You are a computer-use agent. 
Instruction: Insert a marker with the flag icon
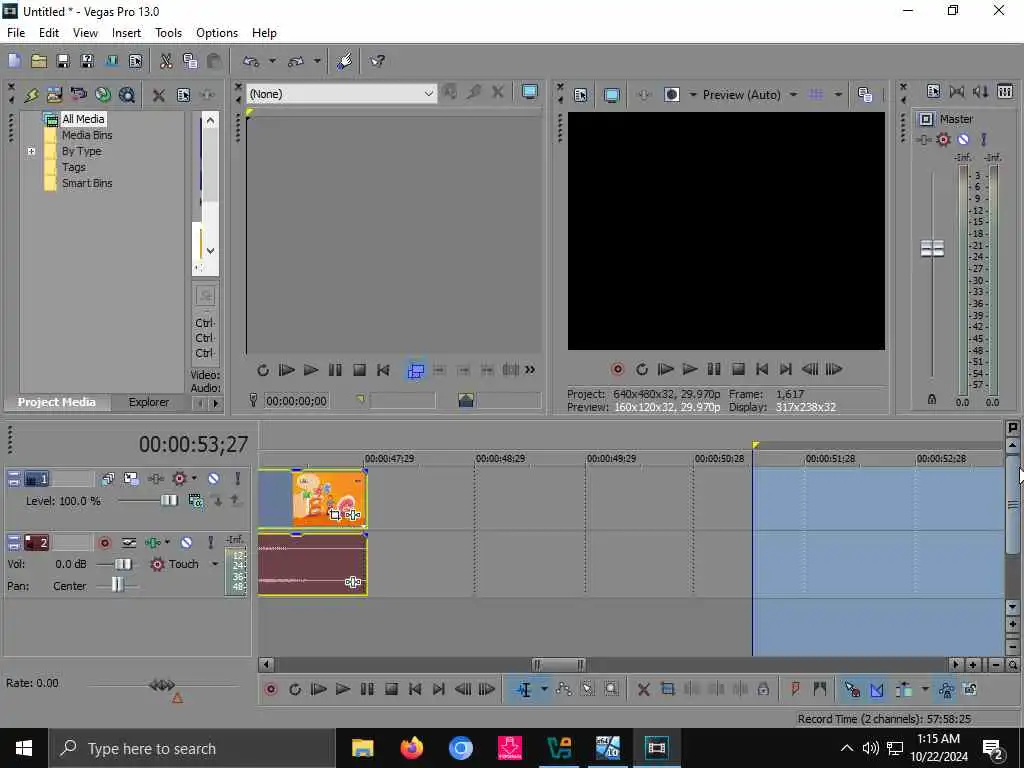coord(795,690)
